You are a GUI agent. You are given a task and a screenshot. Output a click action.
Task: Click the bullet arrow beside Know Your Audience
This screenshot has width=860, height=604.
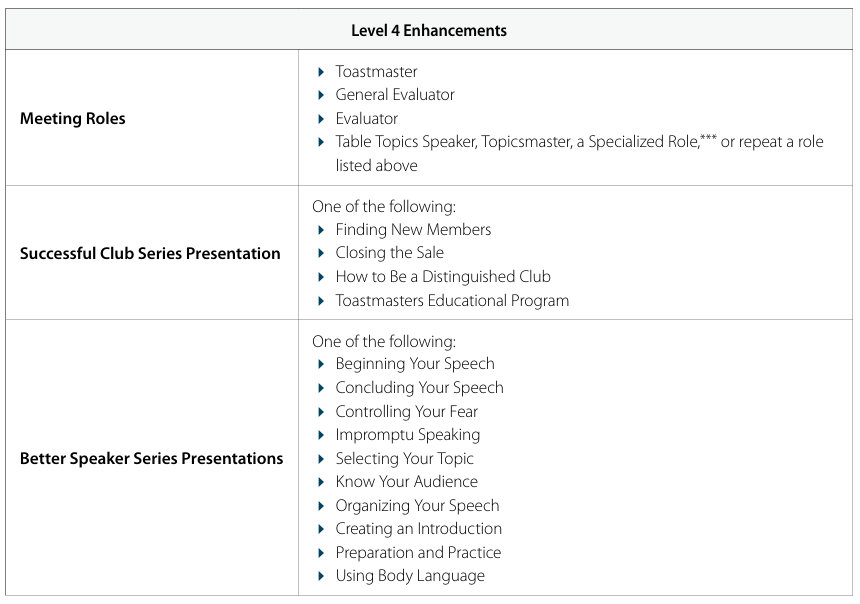pos(321,482)
